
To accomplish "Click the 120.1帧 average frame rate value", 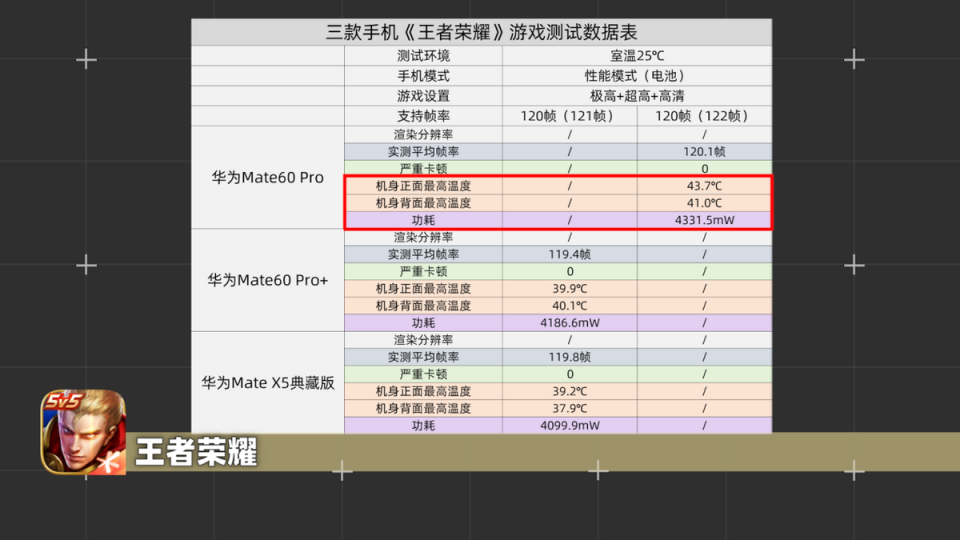I will 704,152.
